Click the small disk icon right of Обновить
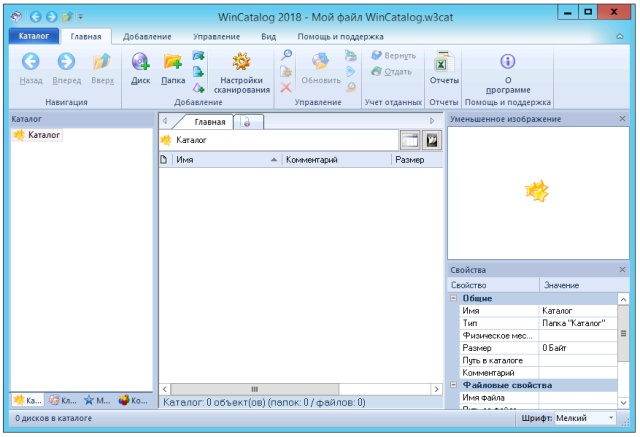The width and height of the screenshot is (640, 437). (351, 55)
